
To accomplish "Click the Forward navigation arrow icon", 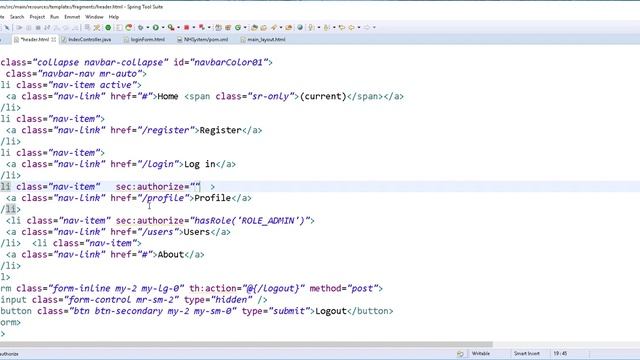I will click(x=367, y=27).
